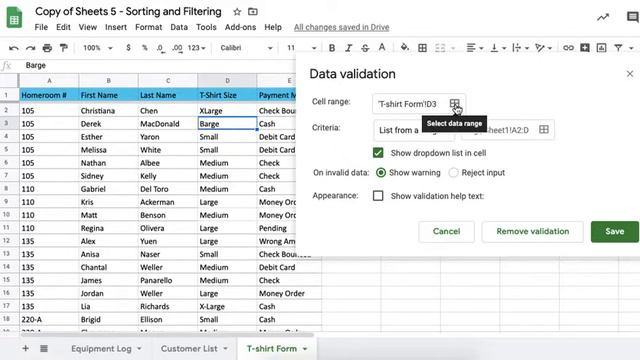Click the Cell range input field
Screen dimensions: 640x360
point(419,104)
